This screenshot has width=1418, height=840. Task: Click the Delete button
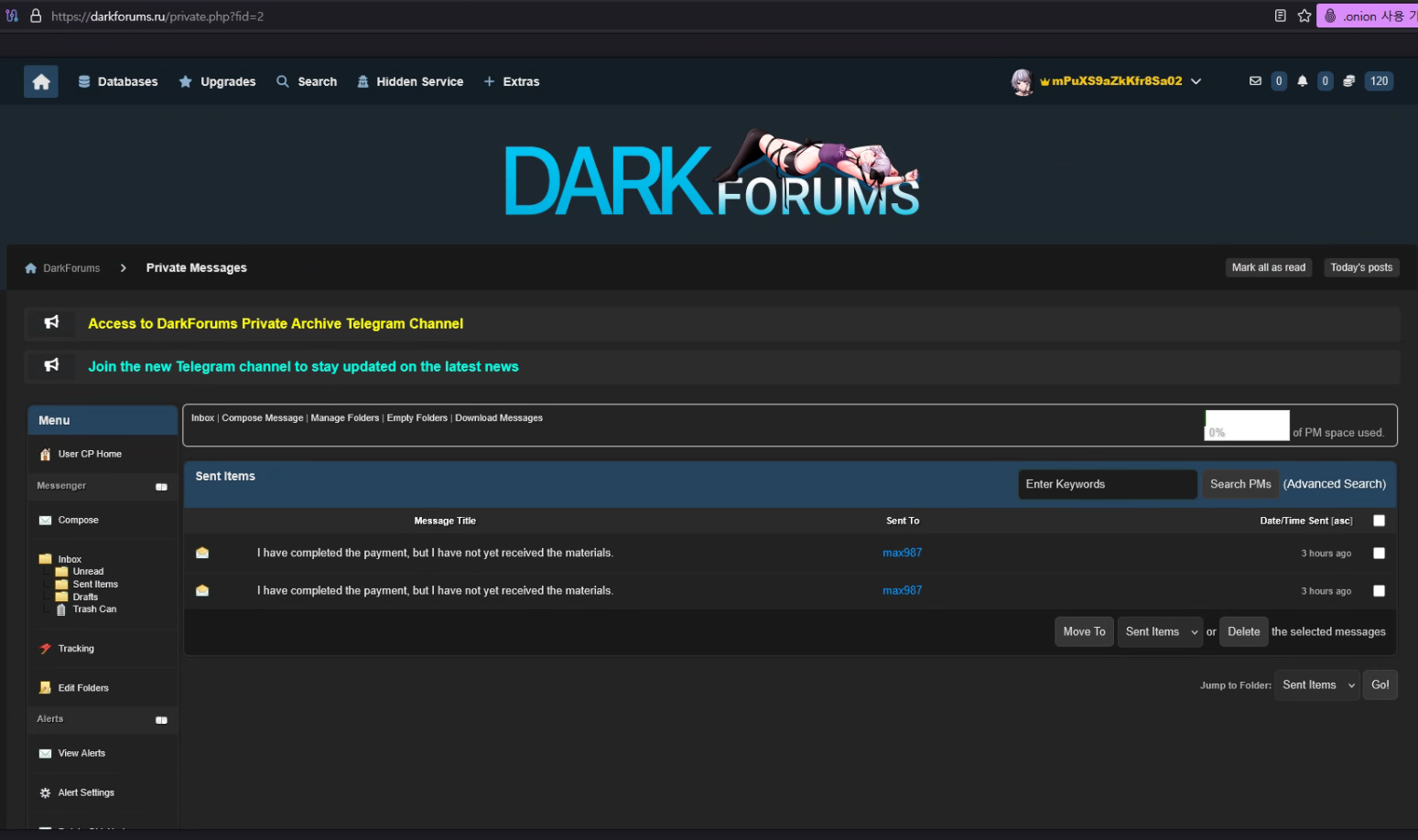click(x=1243, y=631)
